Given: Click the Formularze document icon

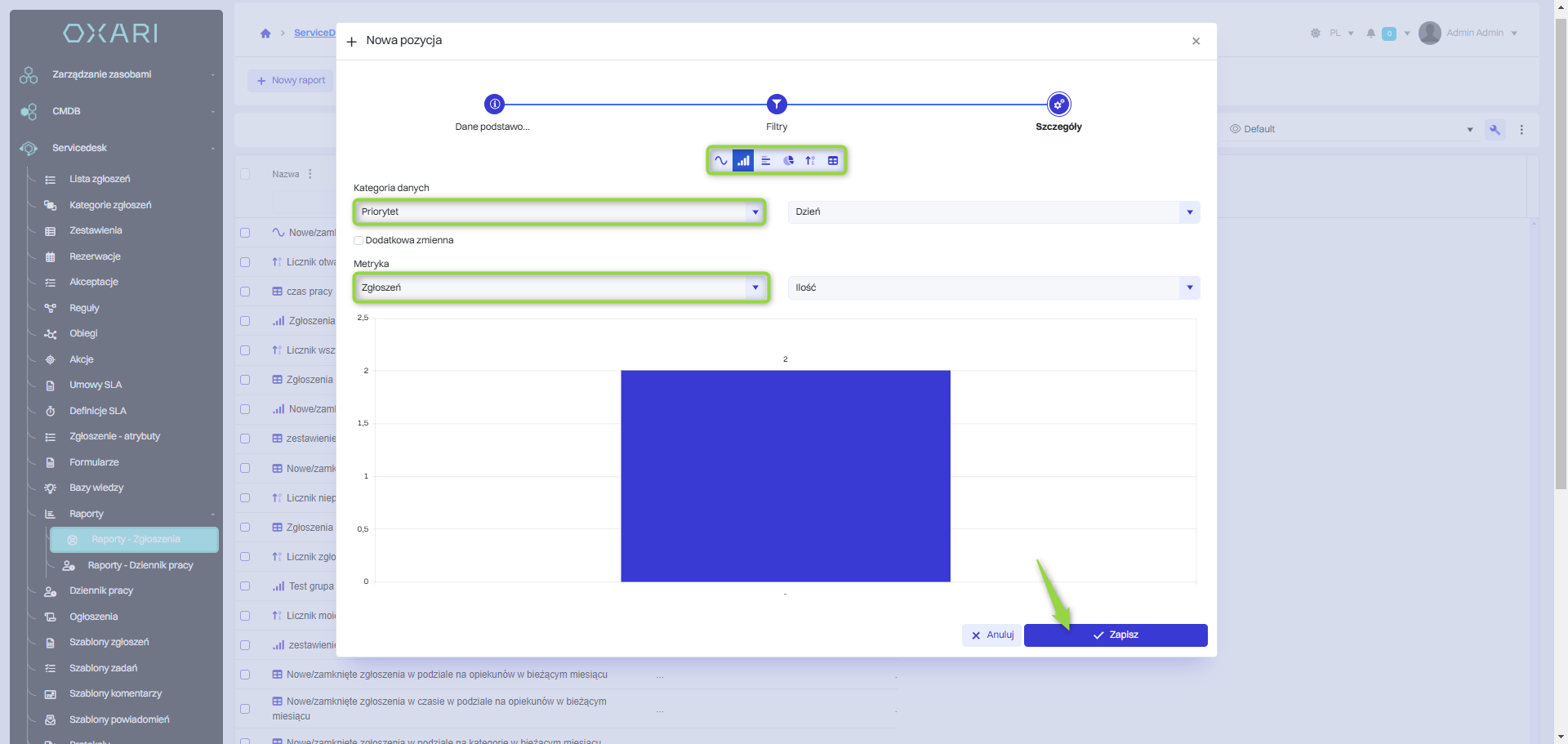Looking at the screenshot, I should click(51, 463).
